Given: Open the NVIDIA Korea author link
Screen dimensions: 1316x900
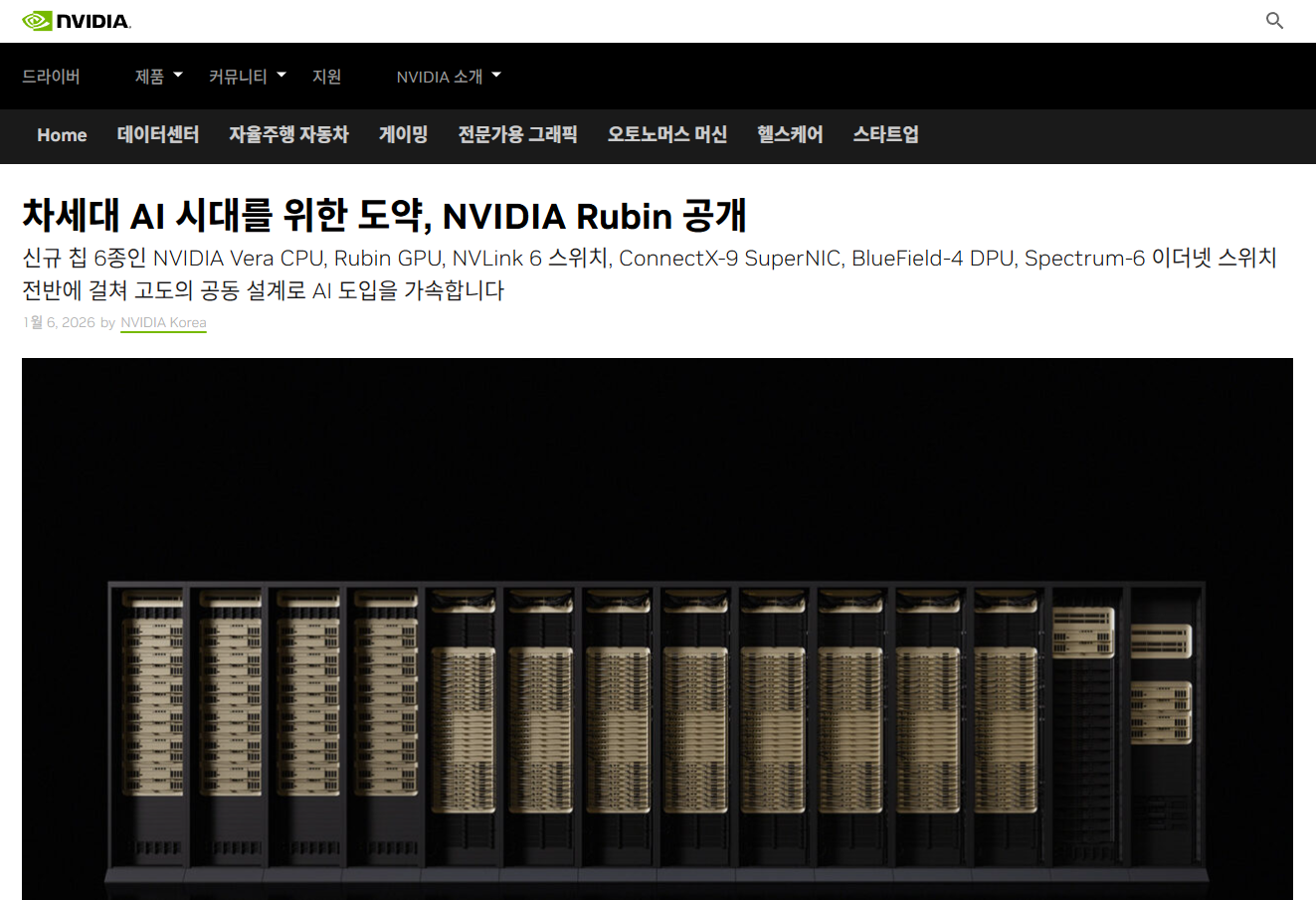Looking at the screenshot, I should 163,322.
